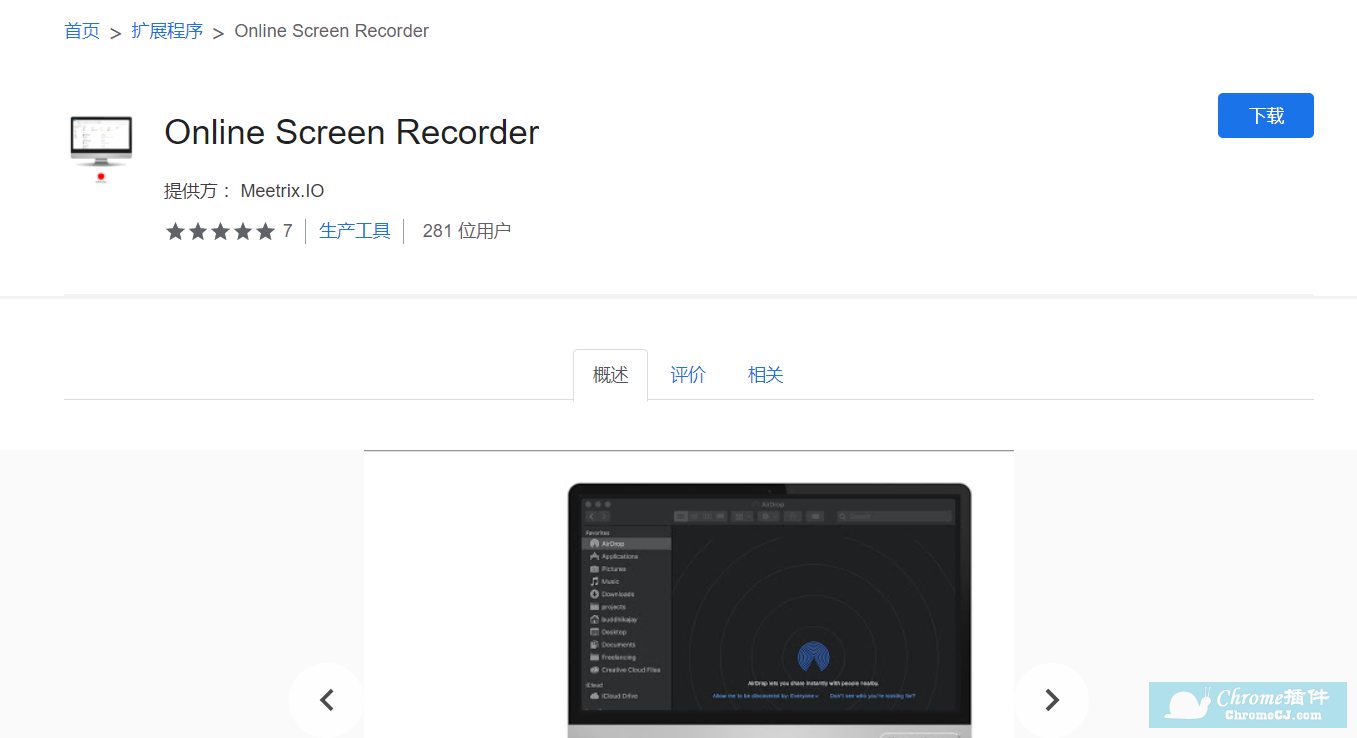Switch to the 概述 tab
Image resolution: width=1357 pixels, height=738 pixels.
click(x=610, y=375)
